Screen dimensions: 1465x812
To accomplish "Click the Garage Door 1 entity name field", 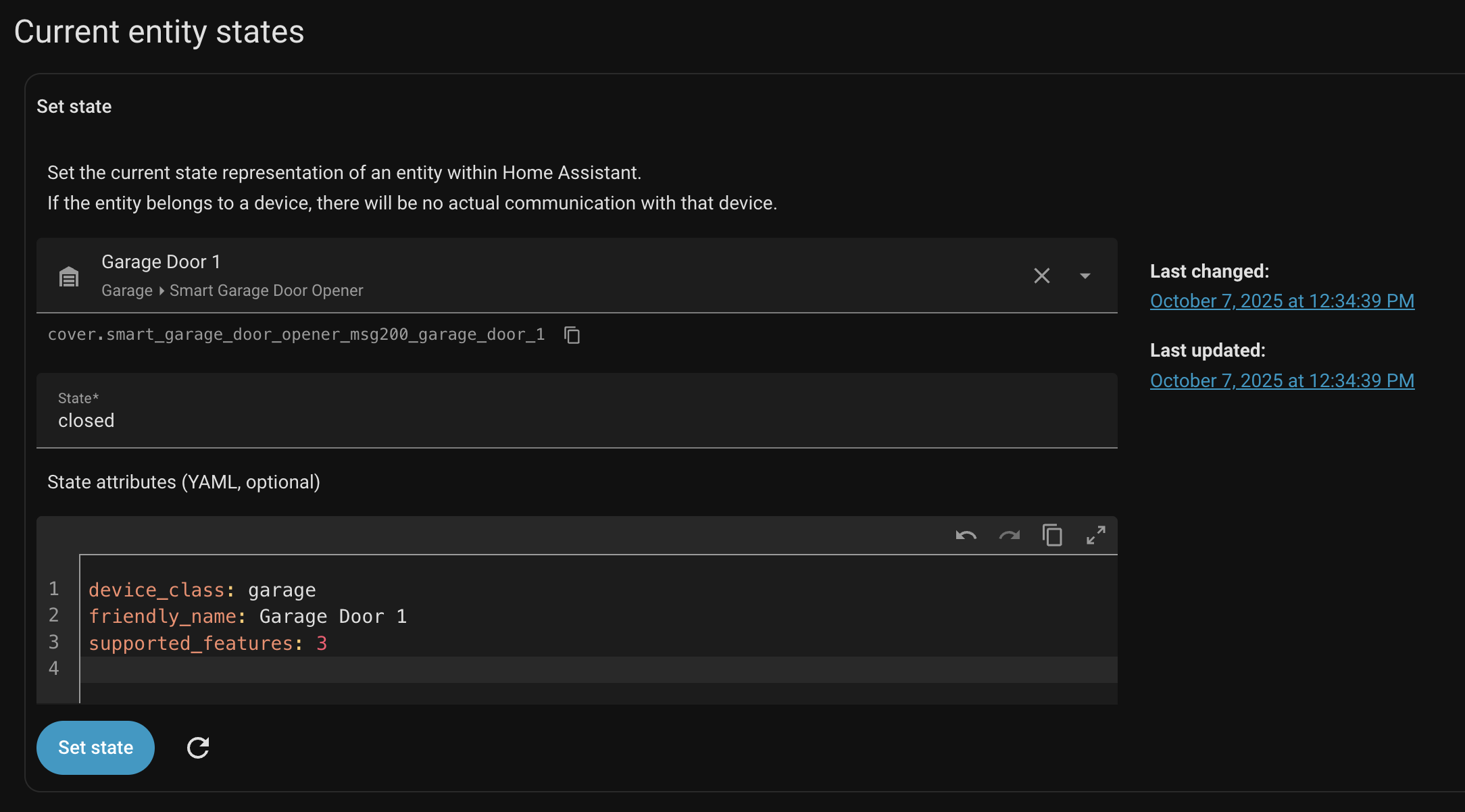I will 161,262.
